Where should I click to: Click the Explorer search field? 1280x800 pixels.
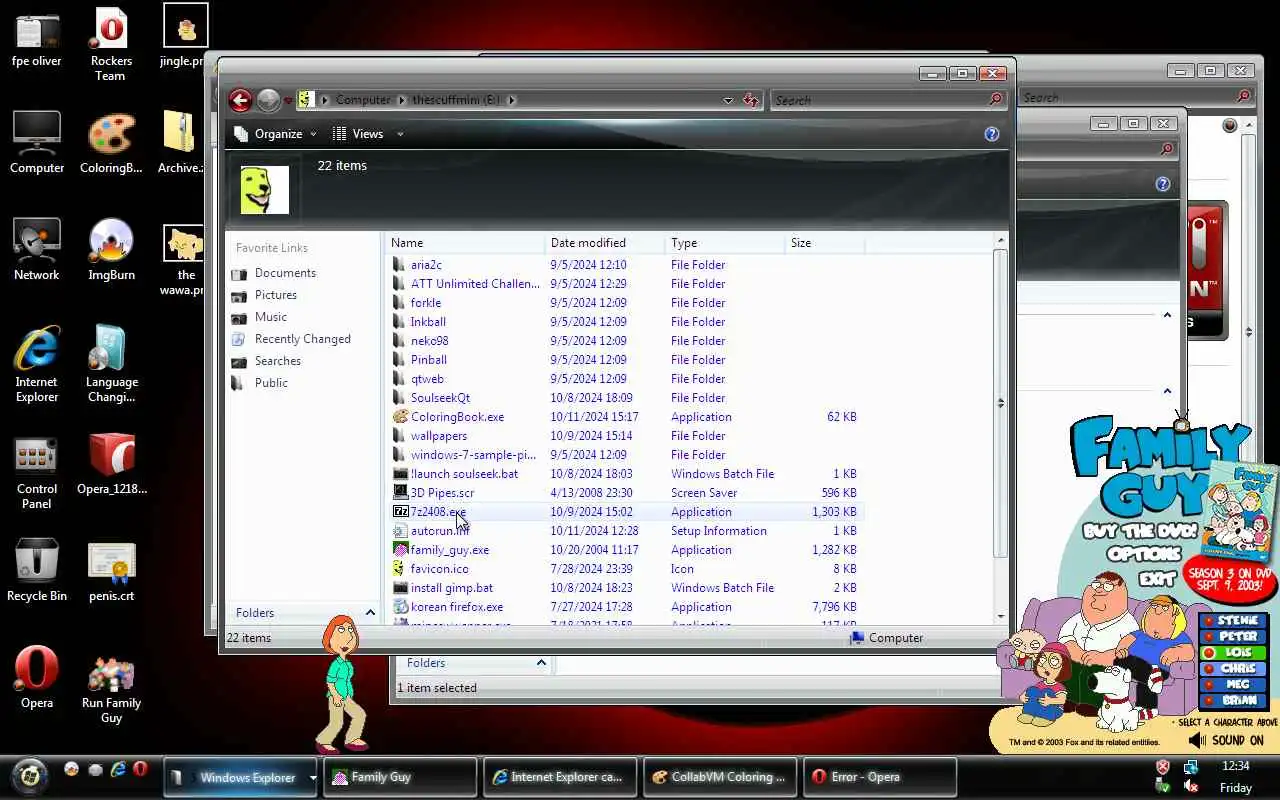[x=880, y=100]
